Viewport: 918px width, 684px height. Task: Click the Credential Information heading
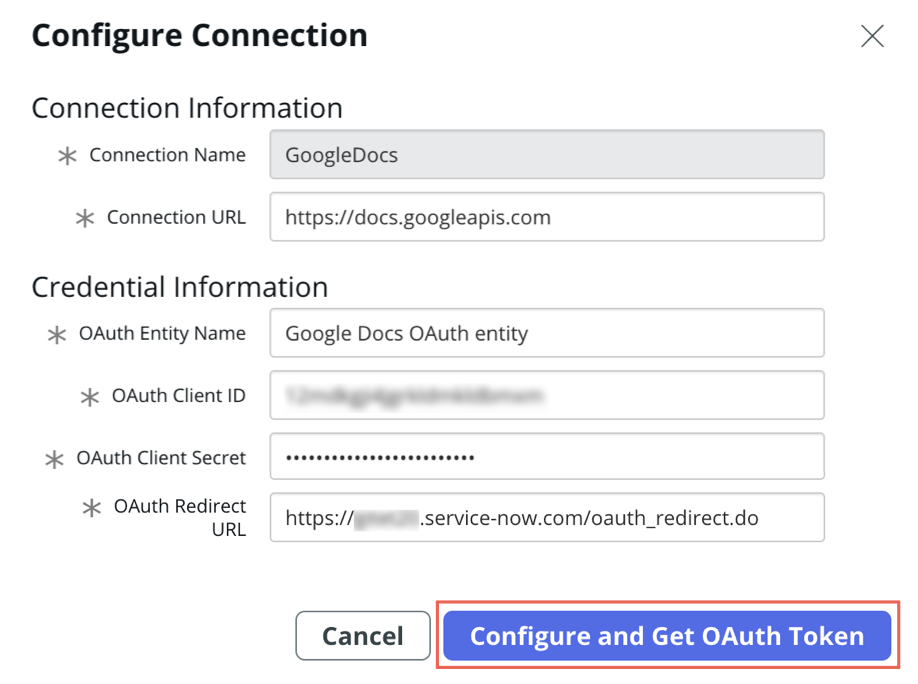click(x=180, y=287)
